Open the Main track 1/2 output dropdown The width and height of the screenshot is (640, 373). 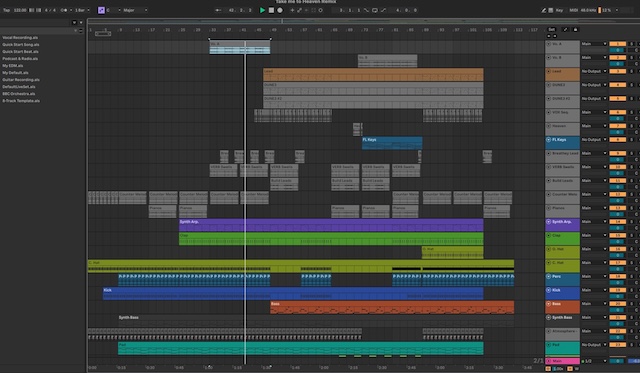[594, 361]
